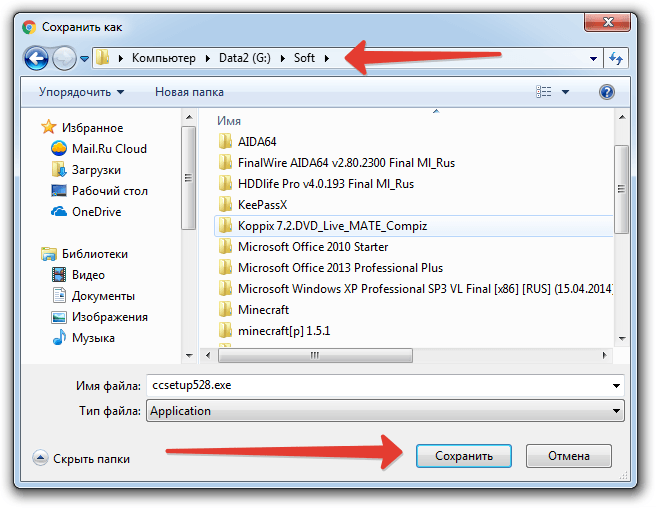Click the file list horizontal scrollbar thumb
The height and width of the screenshot is (508, 670).
point(315,355)
